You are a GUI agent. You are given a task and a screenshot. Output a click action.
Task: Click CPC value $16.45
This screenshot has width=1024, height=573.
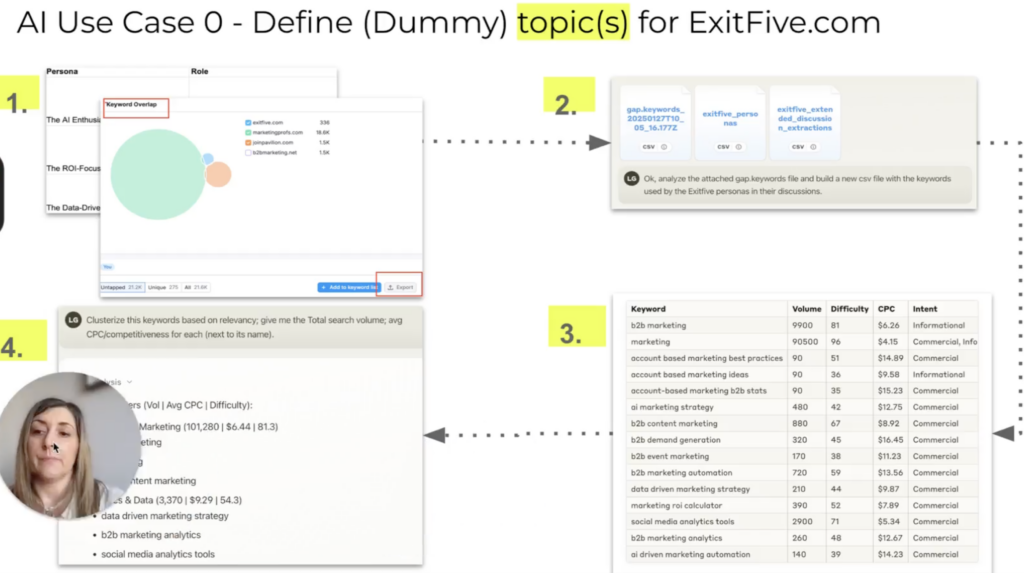[x=890, y=440]
